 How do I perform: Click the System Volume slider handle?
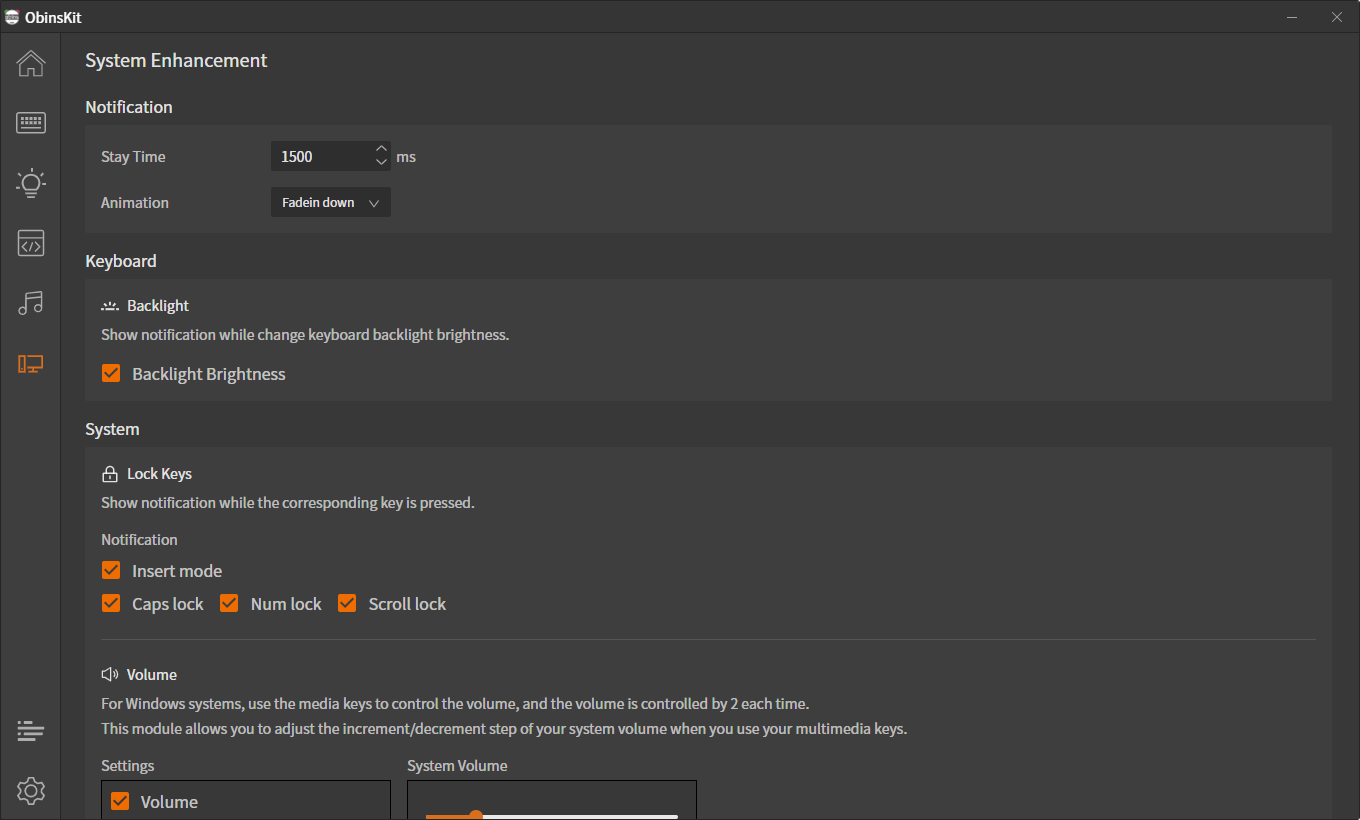click(476, 816)
